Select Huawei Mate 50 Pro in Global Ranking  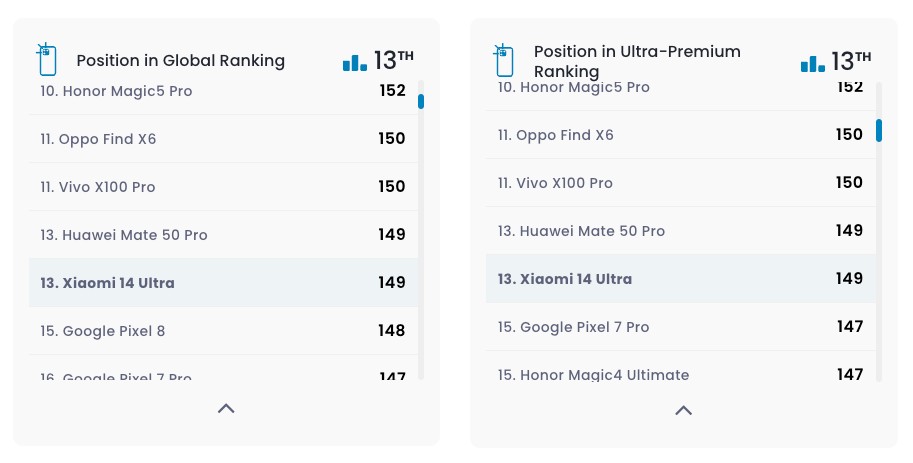[124, 235]
